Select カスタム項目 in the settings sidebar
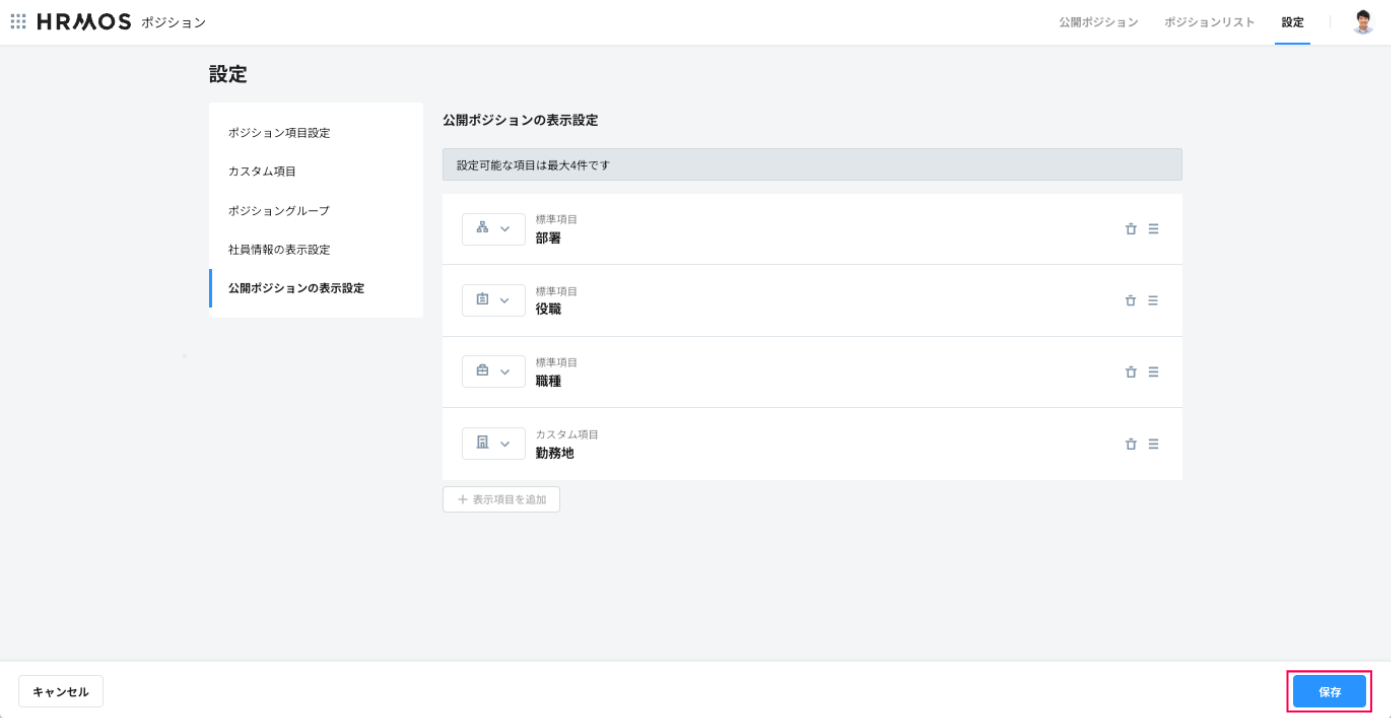Viewport: 1391px width, 718px height. [x=262, y=171]
